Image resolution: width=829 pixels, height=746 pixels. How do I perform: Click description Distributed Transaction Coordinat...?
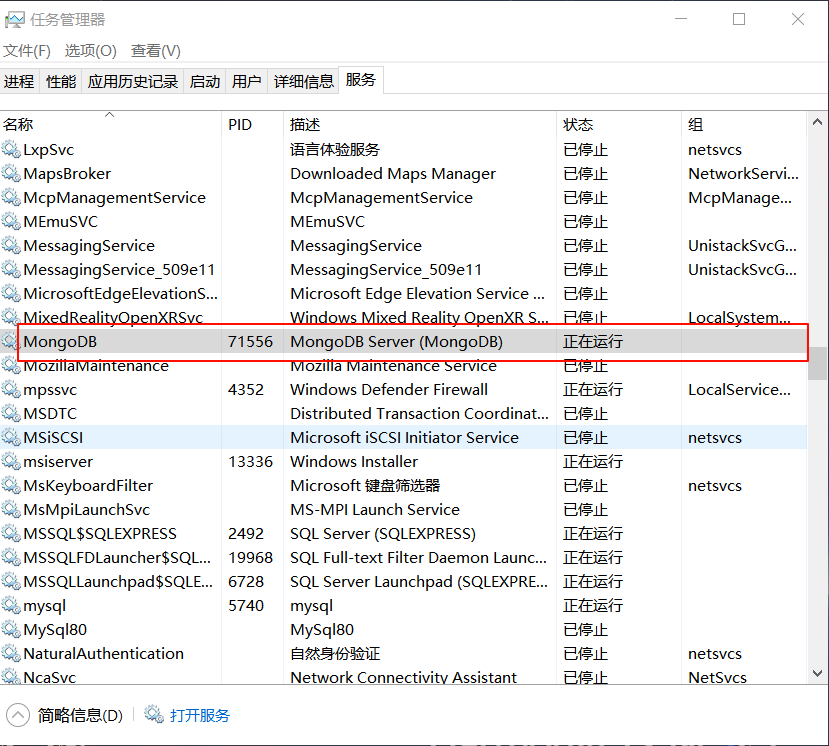click(419, 413)
